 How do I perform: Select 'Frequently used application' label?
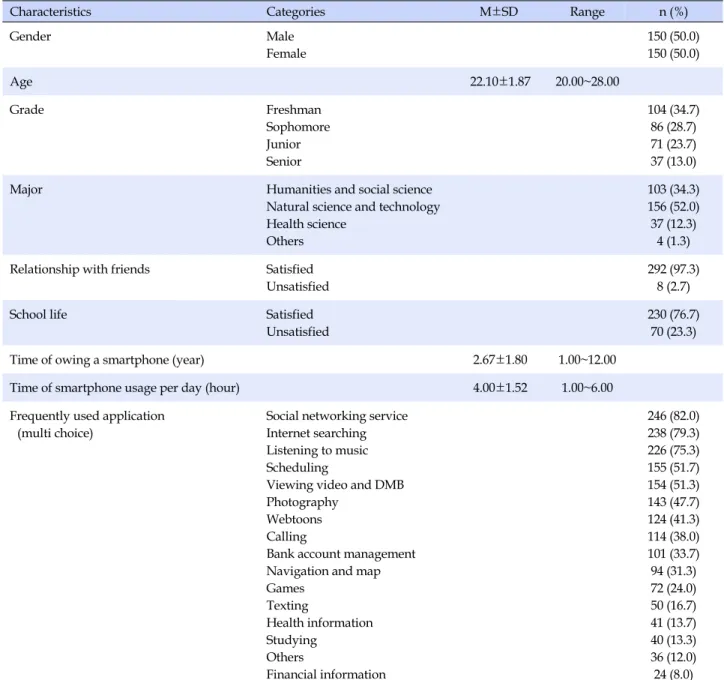[x=87, y=416]
